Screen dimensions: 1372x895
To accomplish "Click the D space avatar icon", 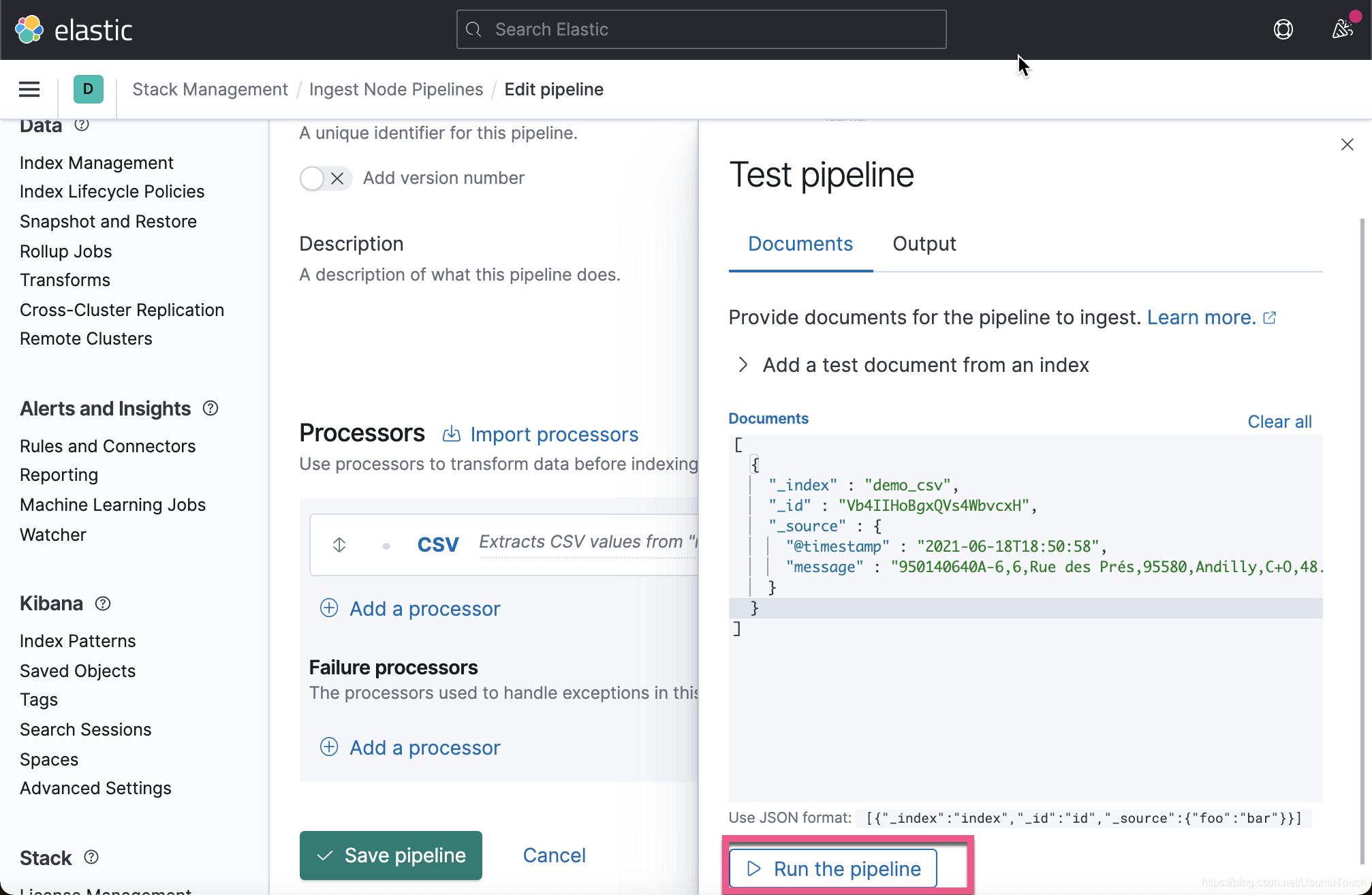I will click(88, 89).
